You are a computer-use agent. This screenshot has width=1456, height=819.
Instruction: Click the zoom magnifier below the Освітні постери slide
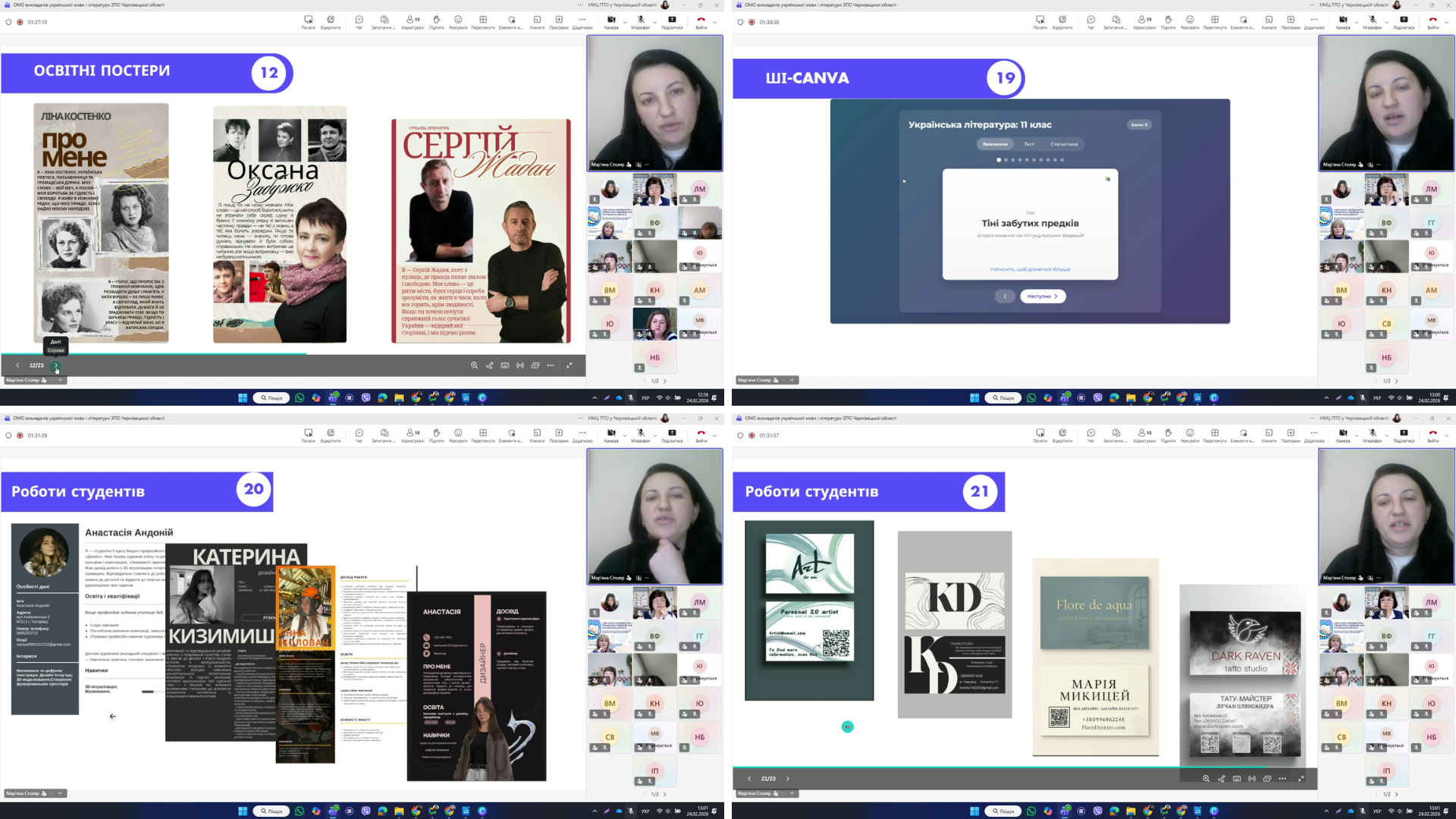pos(474,366)
